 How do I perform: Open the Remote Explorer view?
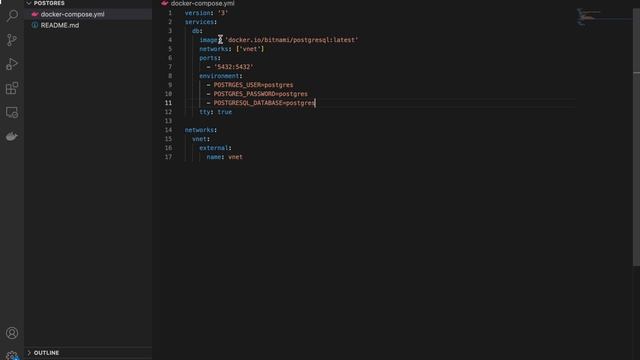pos(12,112)
